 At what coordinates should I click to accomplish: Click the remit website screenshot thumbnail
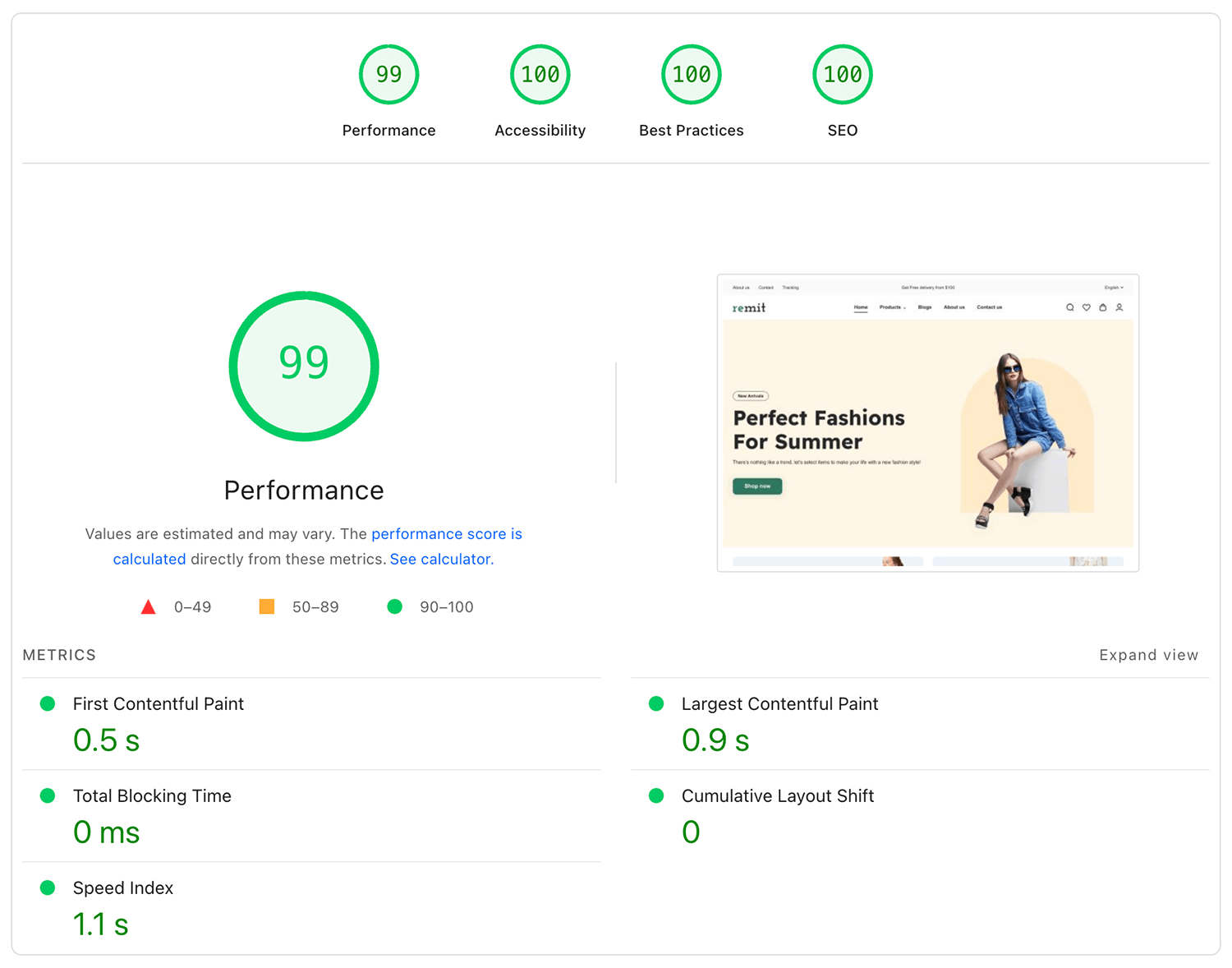(927, 423)
